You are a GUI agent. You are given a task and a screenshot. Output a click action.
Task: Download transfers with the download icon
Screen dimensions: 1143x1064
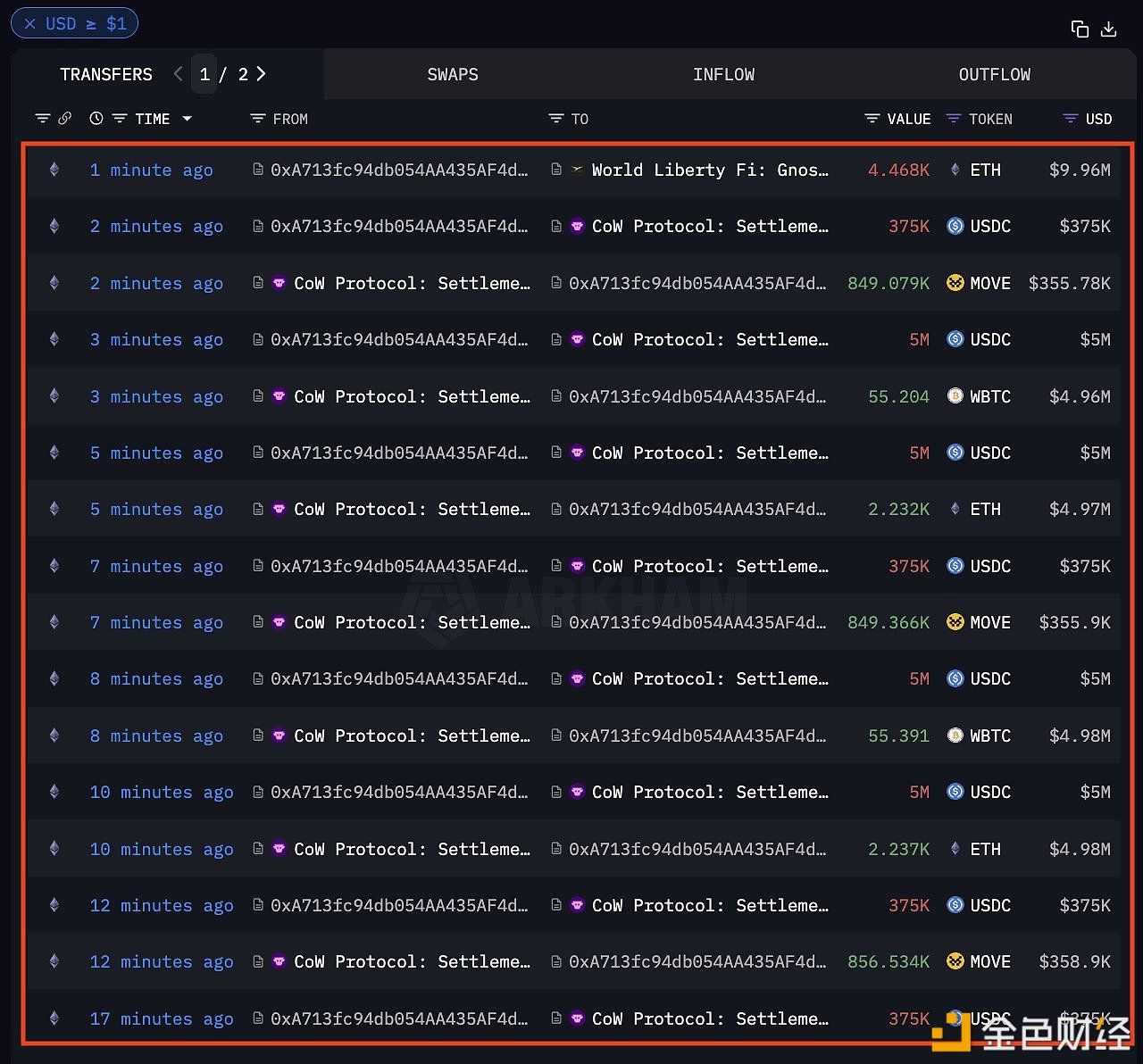pos(1108,29)
